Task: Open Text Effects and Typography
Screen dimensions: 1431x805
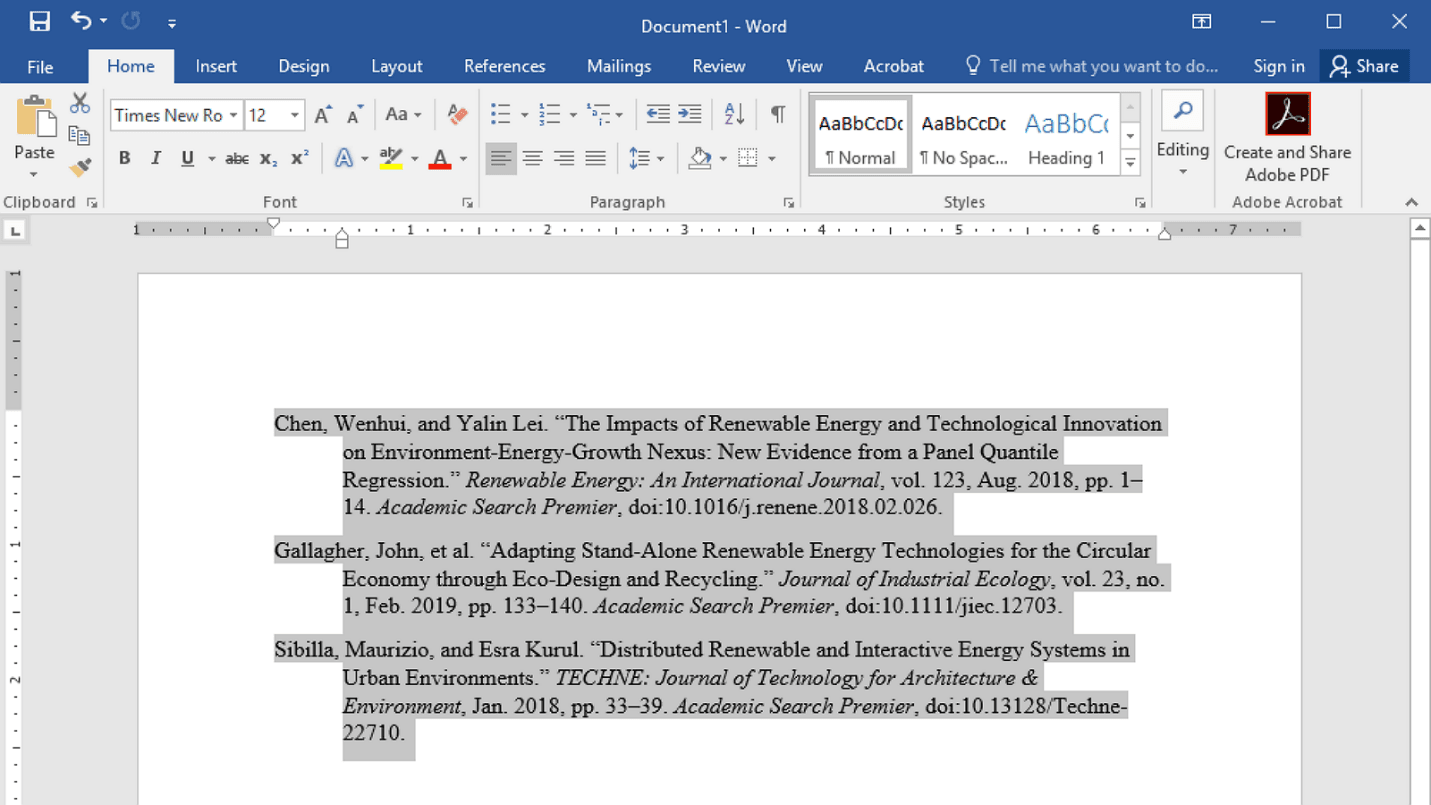Action: point(344,159)
